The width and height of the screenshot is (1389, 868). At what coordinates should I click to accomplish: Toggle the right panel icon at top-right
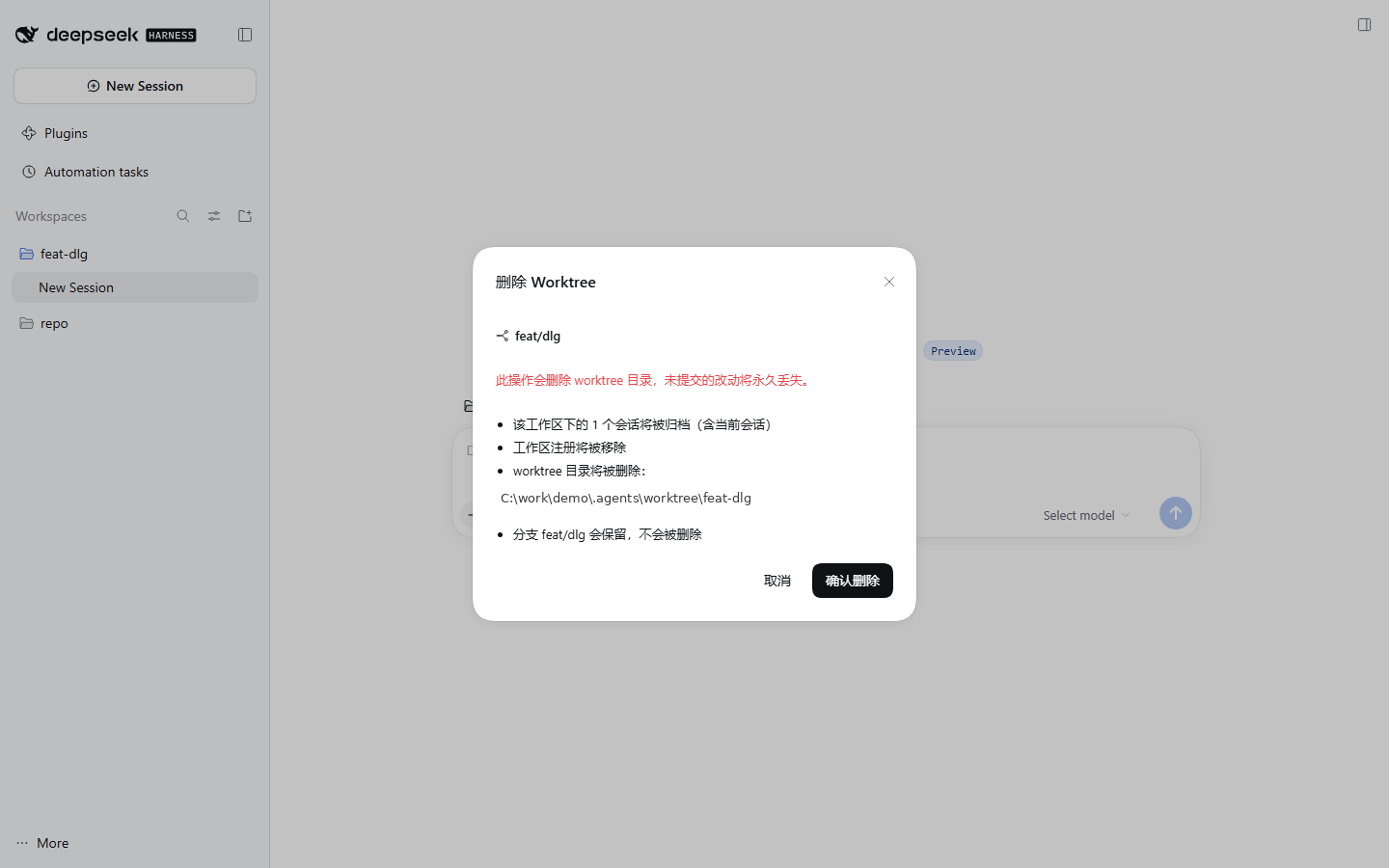(1364, 24)
